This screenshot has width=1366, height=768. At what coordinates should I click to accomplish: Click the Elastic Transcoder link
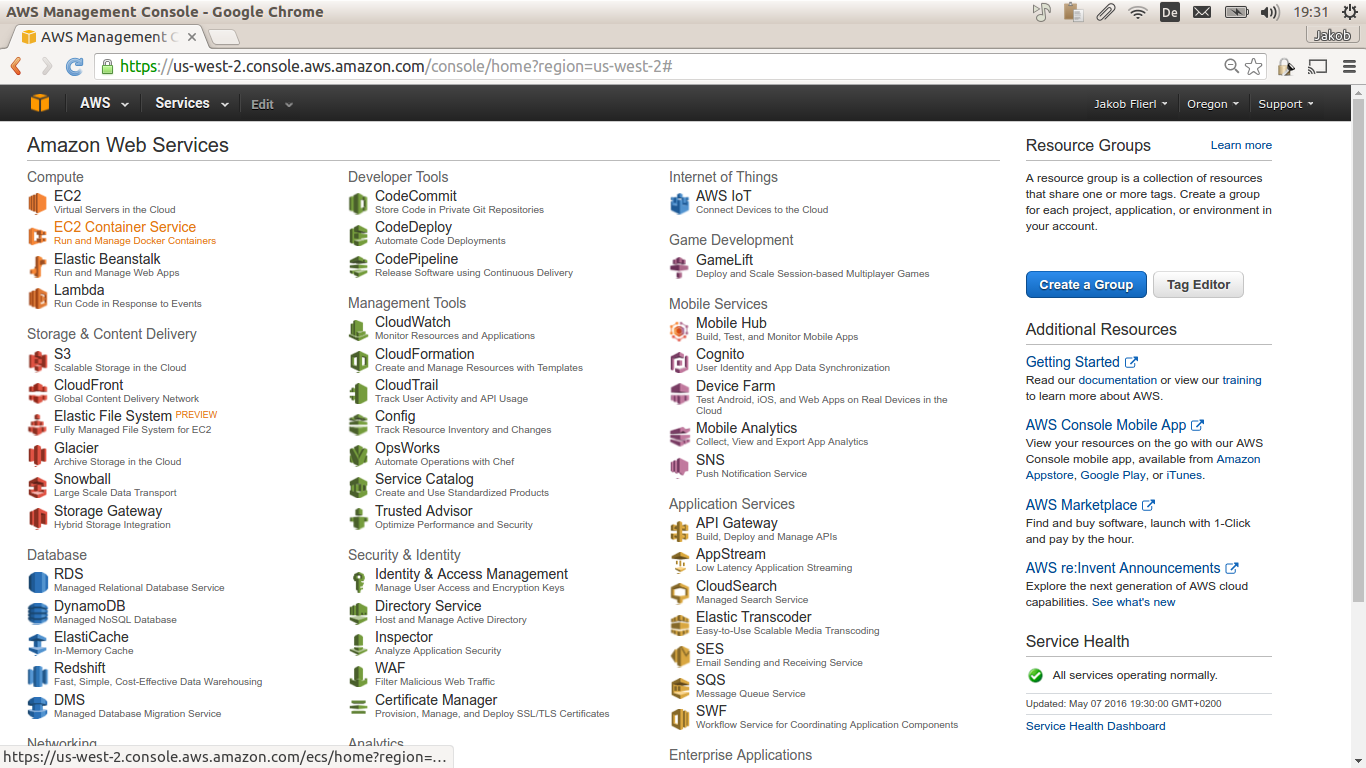click(754, 617)
